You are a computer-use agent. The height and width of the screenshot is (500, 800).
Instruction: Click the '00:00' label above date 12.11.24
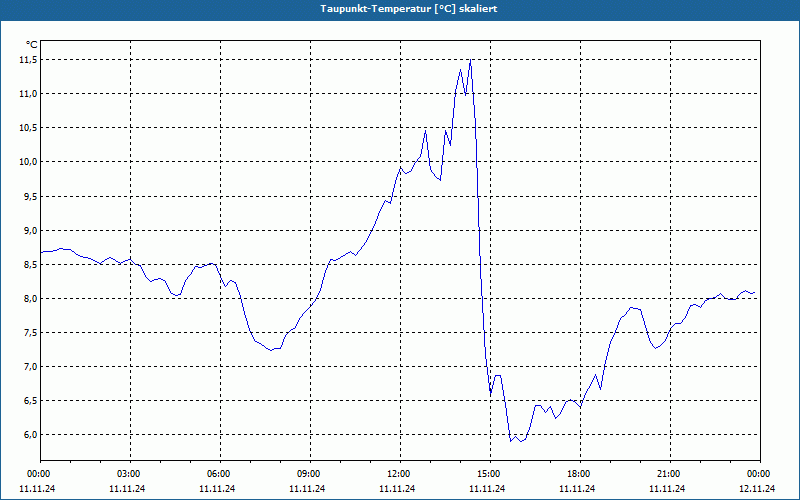click(760, 474)
